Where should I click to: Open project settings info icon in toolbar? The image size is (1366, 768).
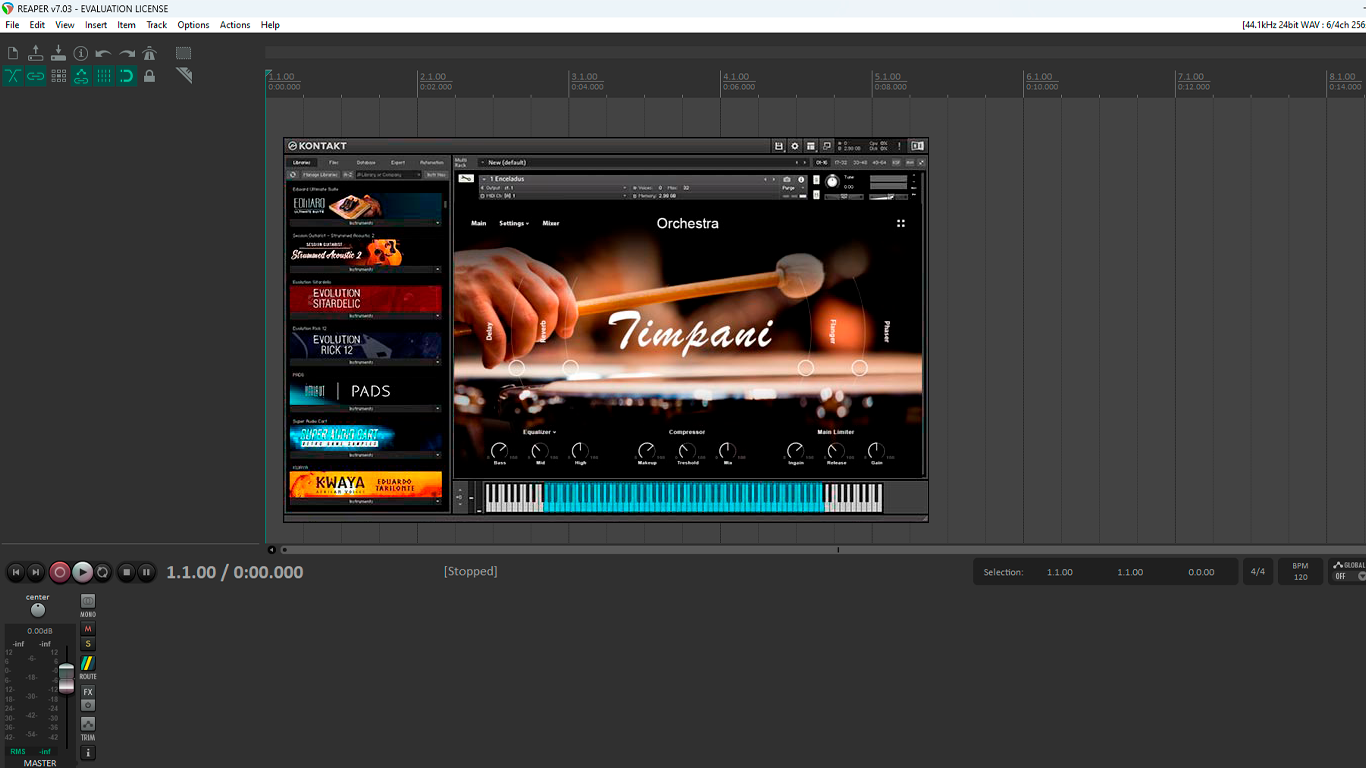pyautogui.click(x=81, y=53)
